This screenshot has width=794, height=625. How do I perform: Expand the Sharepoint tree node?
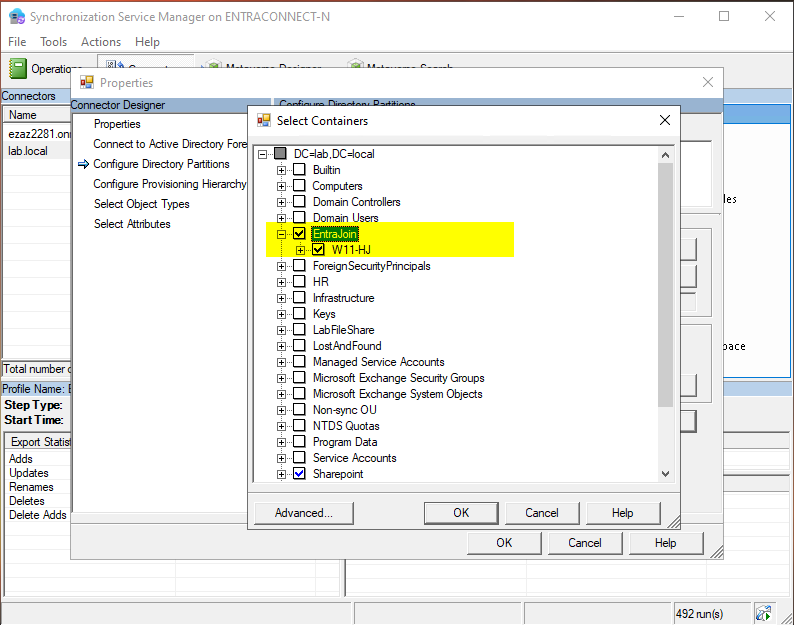(281, 475)
